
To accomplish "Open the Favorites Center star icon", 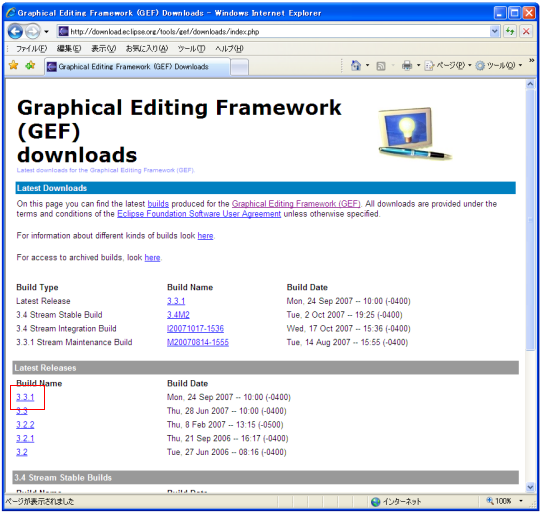I will [x=14, y=65].
